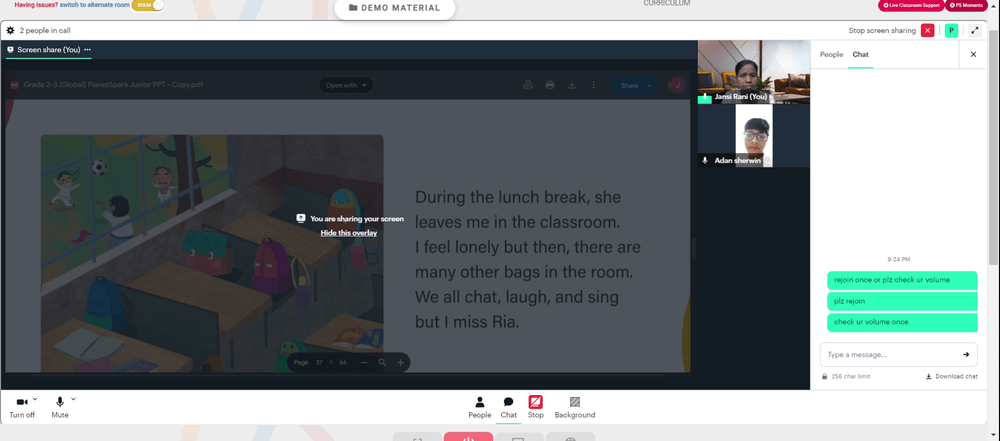The image size is (1000, 441).
Task: Click Jansi Rani (You) video thumbnail
Action: pyautogui.click(x=754, y=71)
